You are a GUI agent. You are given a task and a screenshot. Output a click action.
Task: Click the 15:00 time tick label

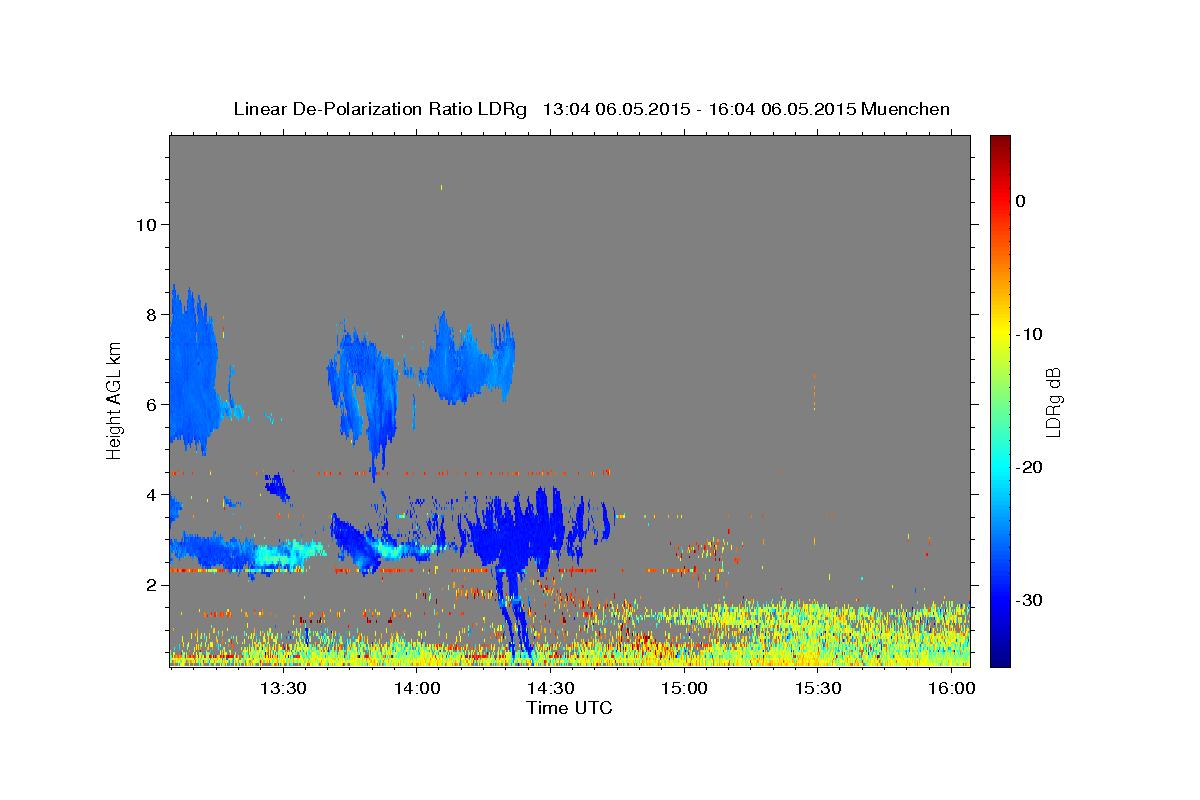[685, 689]
